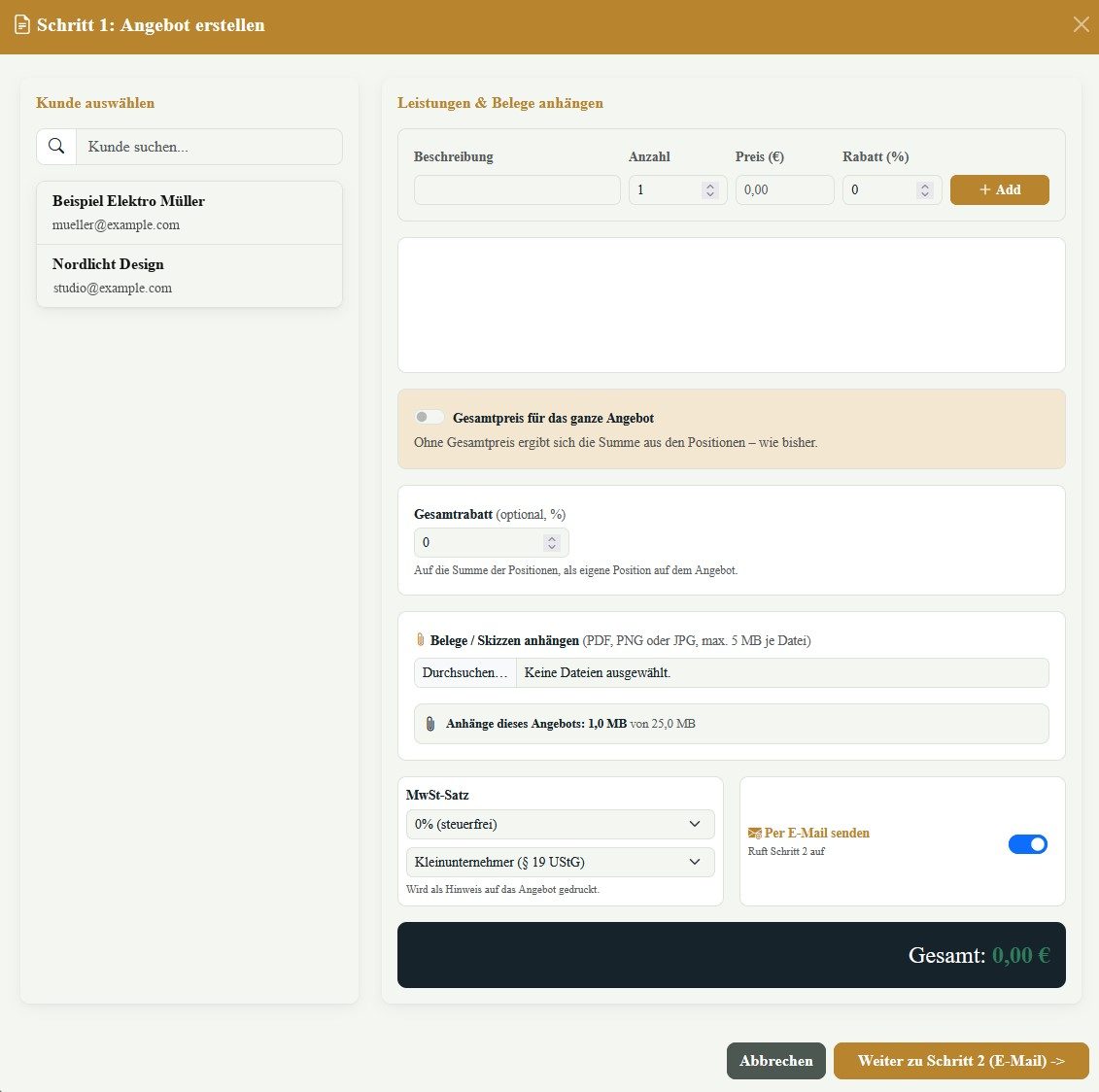Click the studio@example.com email text

point(112,289)
